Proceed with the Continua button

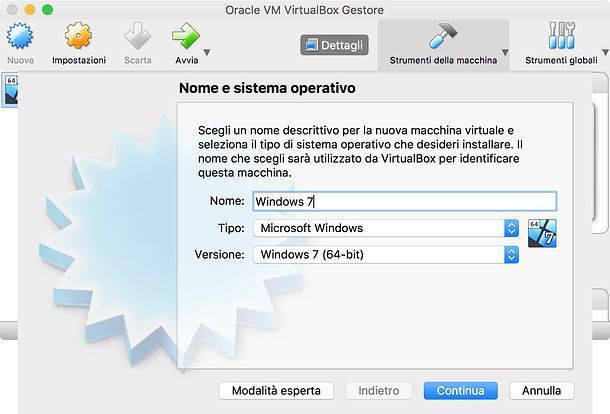[x=461, y=391]
